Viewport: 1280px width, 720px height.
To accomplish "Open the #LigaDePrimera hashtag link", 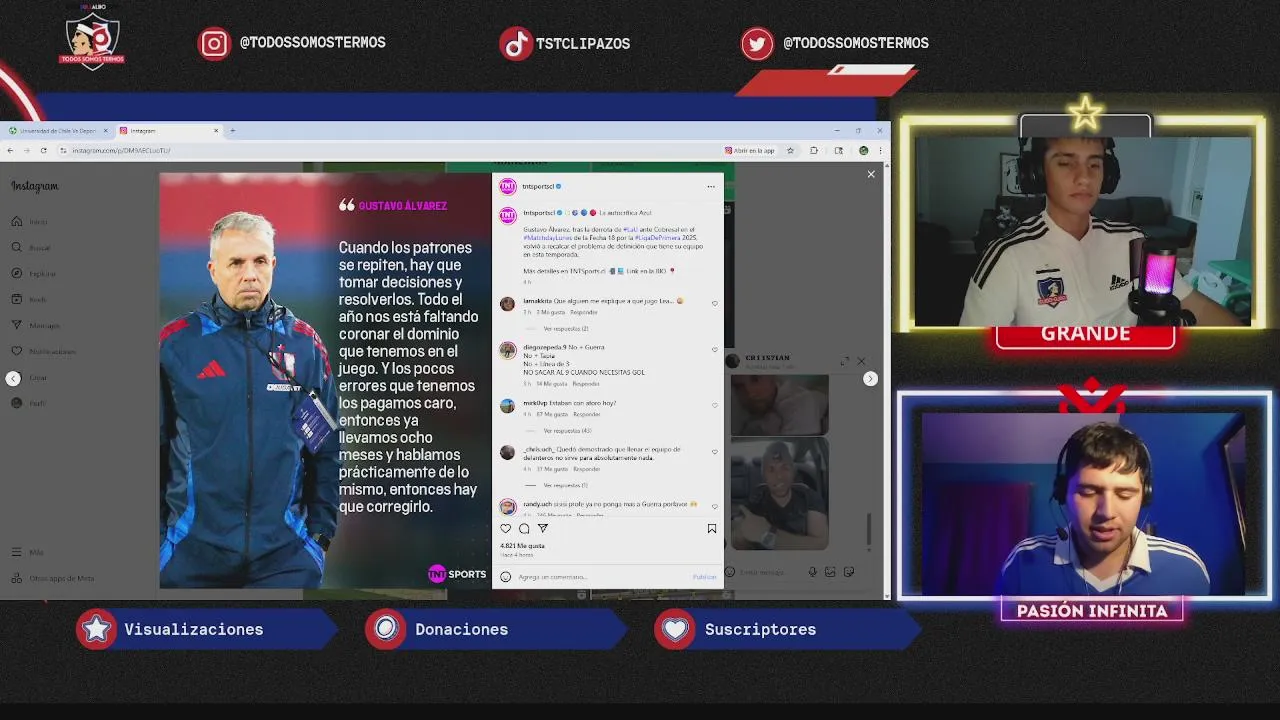I will click(657, 238).
